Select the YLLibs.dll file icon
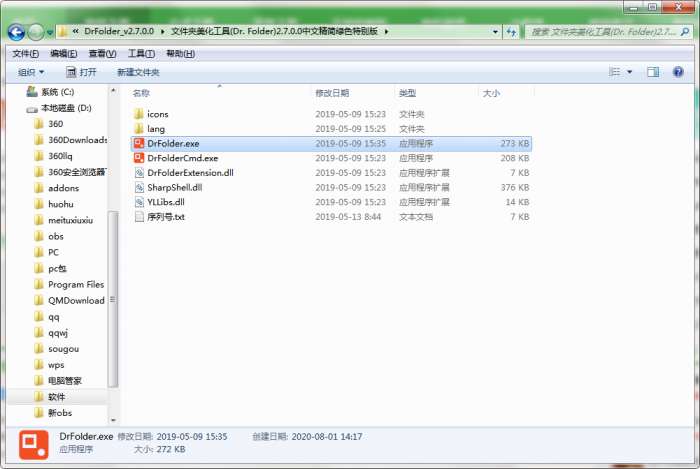 pyautogui.click(x=139, y=202)
